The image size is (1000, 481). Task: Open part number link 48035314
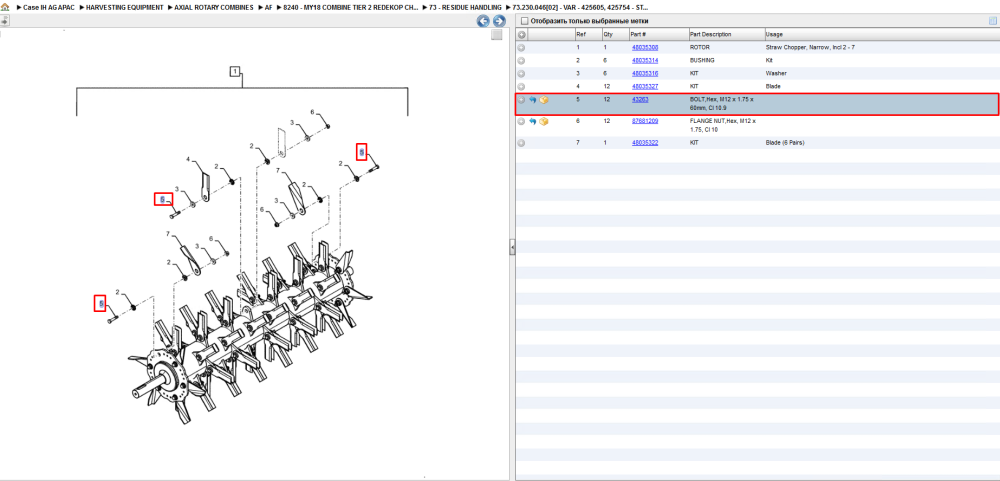pyautogui.click(x=645, y=61)
